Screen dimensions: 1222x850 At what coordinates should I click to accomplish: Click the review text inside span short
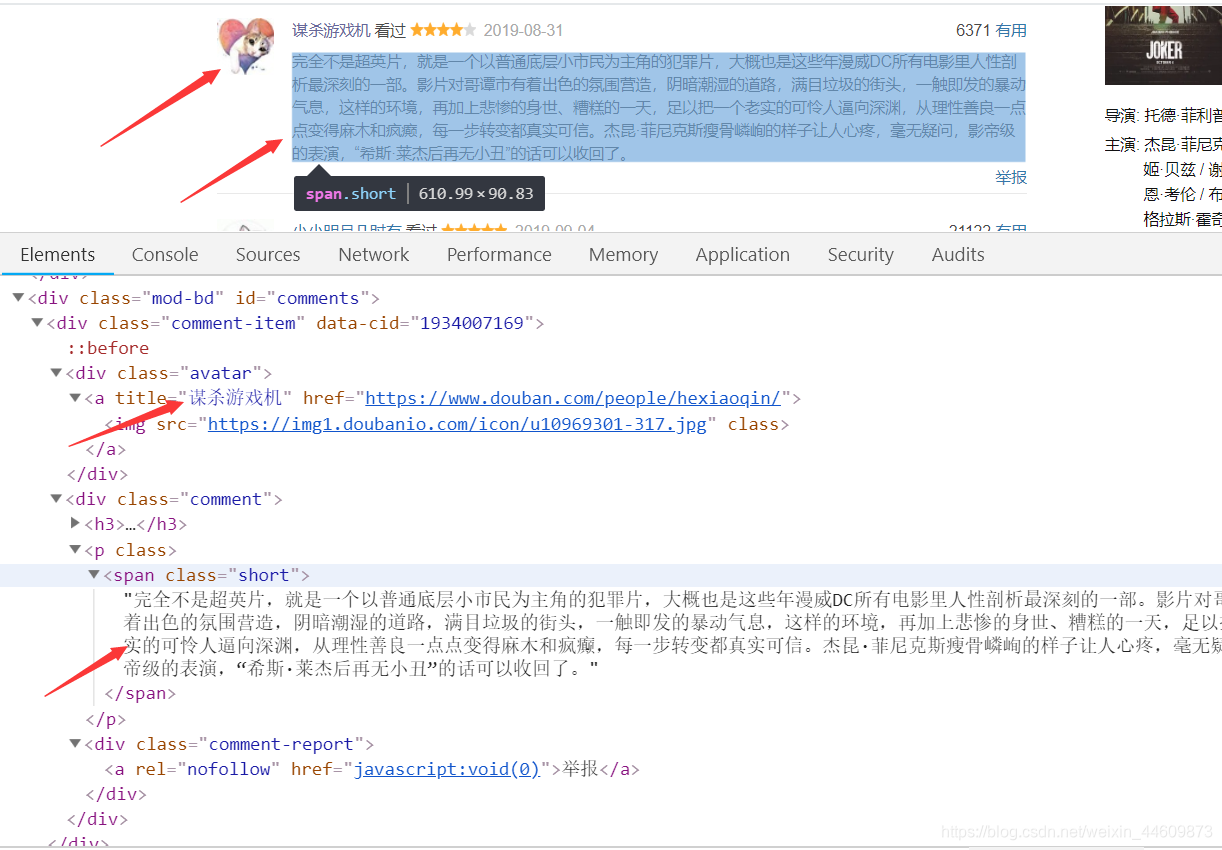click(x=672, y=634)
